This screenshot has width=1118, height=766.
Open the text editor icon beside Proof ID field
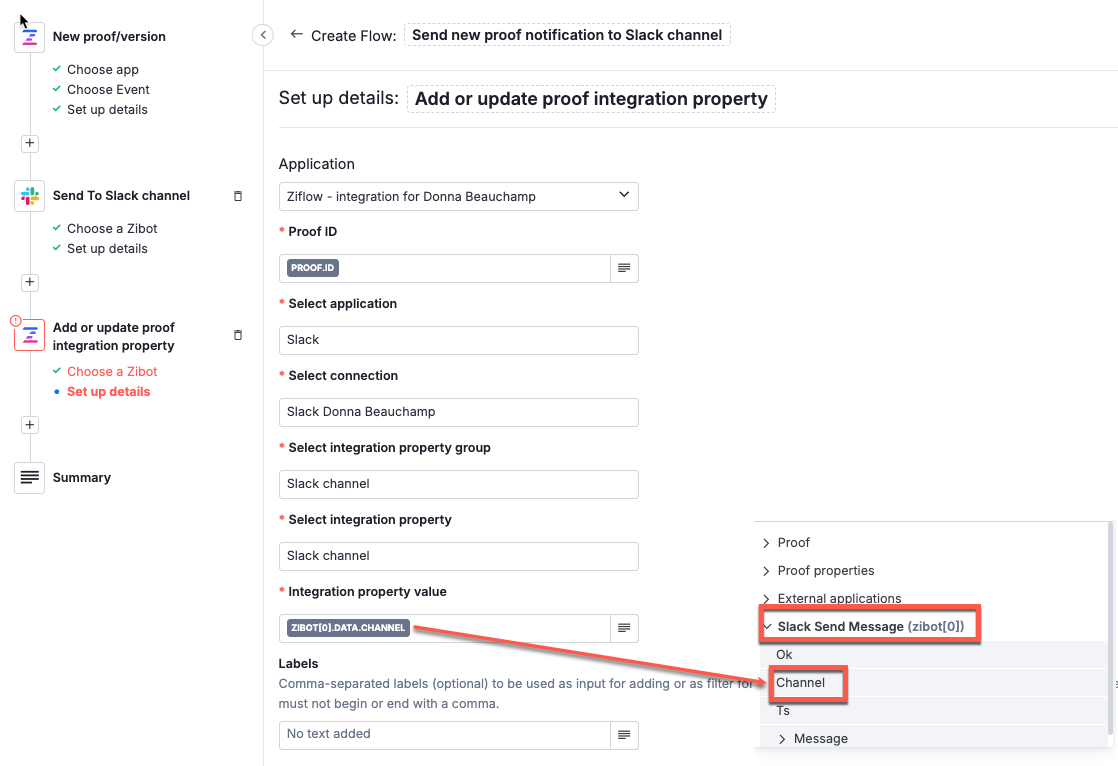[x=624, y=268]
